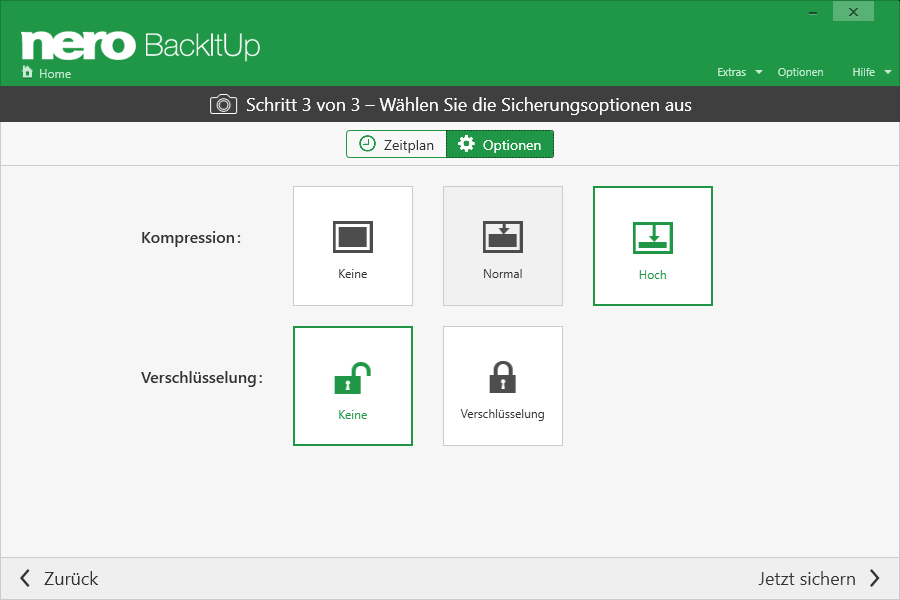Click the Nero BackItUp logo
The height and width of the screenshot is (600, 900).
tap(140, 45)
